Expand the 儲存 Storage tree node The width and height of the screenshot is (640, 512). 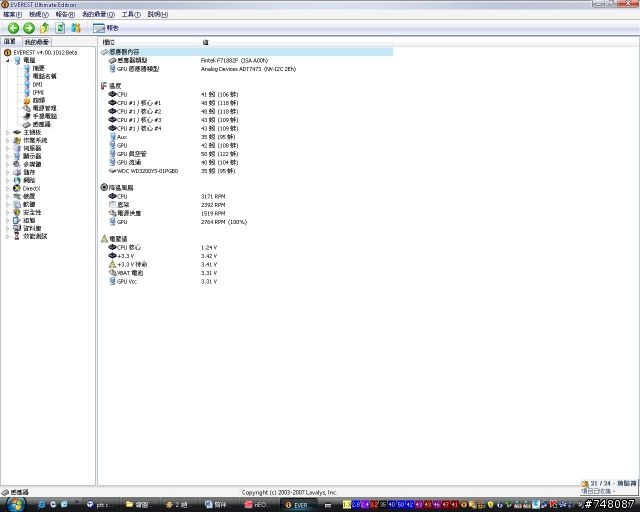coord(7,172)
